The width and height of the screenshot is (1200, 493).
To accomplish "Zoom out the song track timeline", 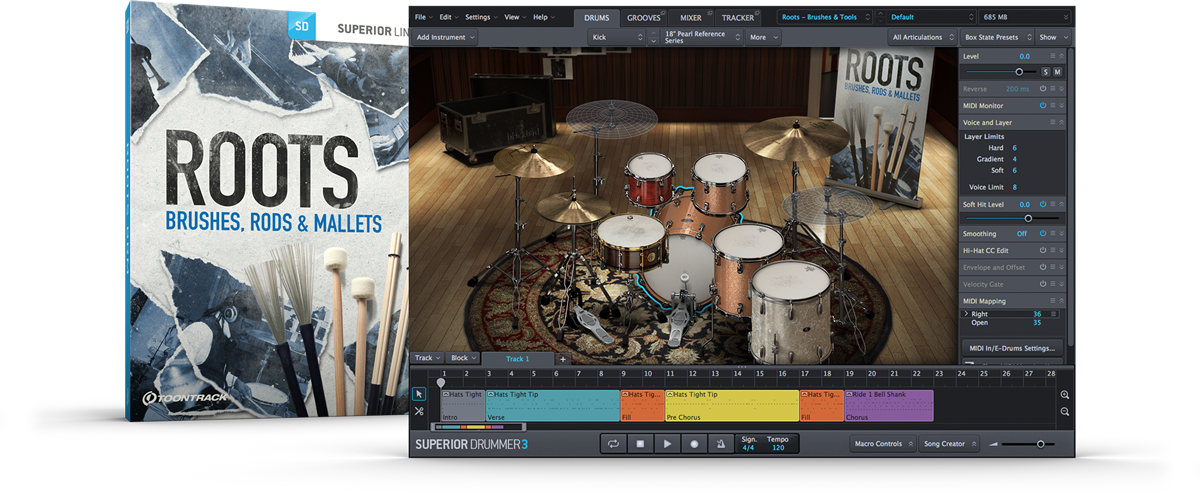I will 1065,411.
